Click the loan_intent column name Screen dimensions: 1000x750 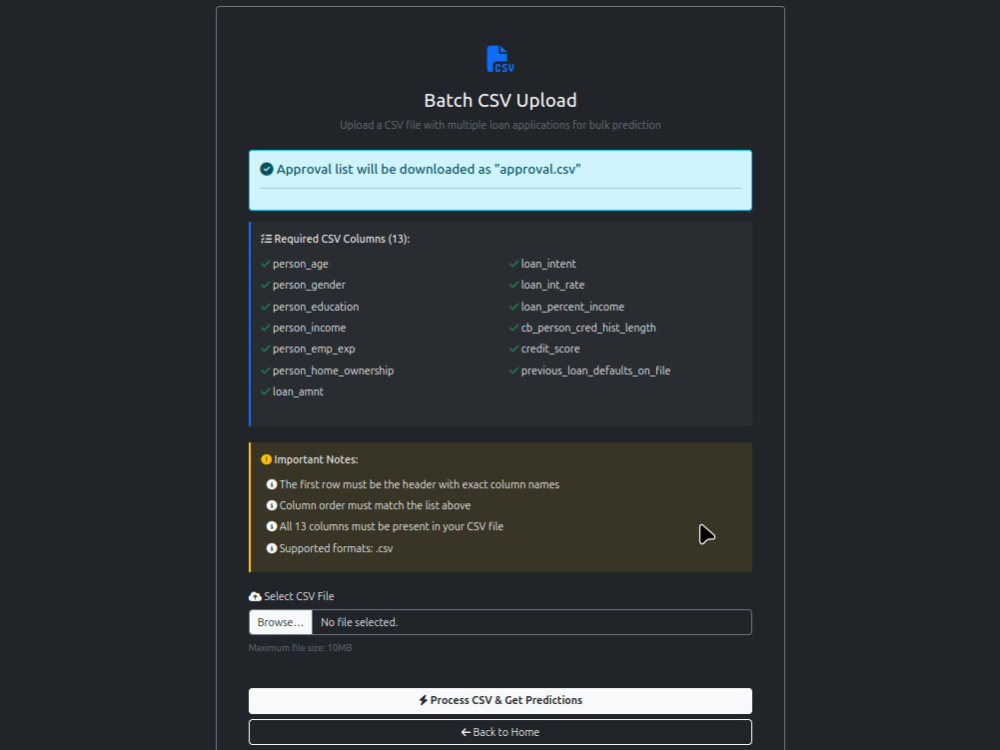548,264
